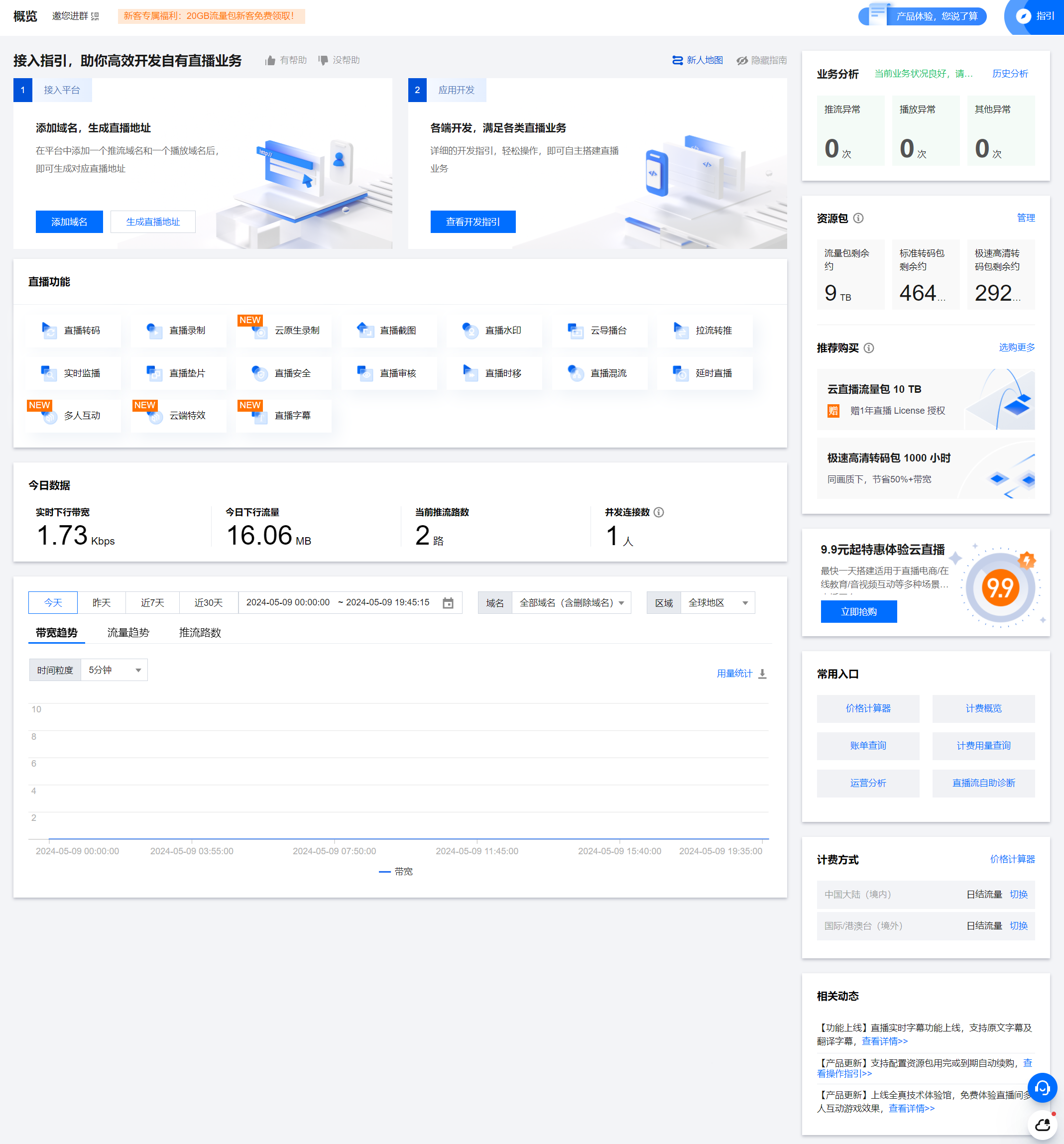Open the 区域 全球地区 dropdown
This screenshot has width=1064, height=1144.
coord(717,602)
